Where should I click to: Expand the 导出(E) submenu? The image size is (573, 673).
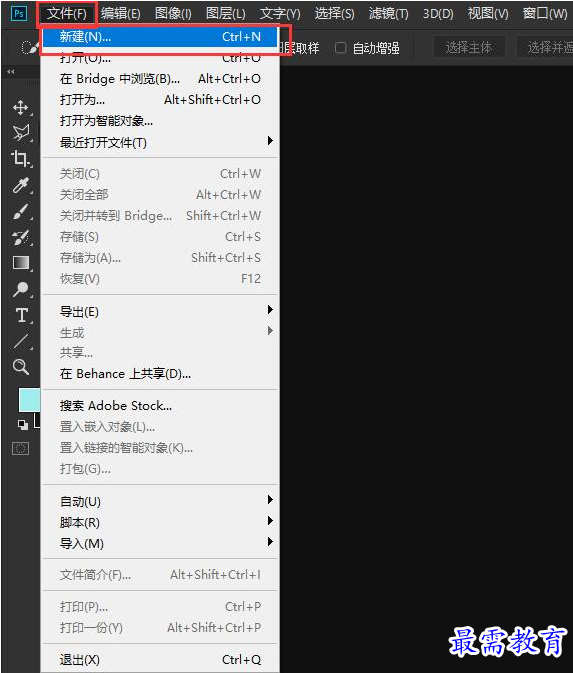tap(160, 312)
